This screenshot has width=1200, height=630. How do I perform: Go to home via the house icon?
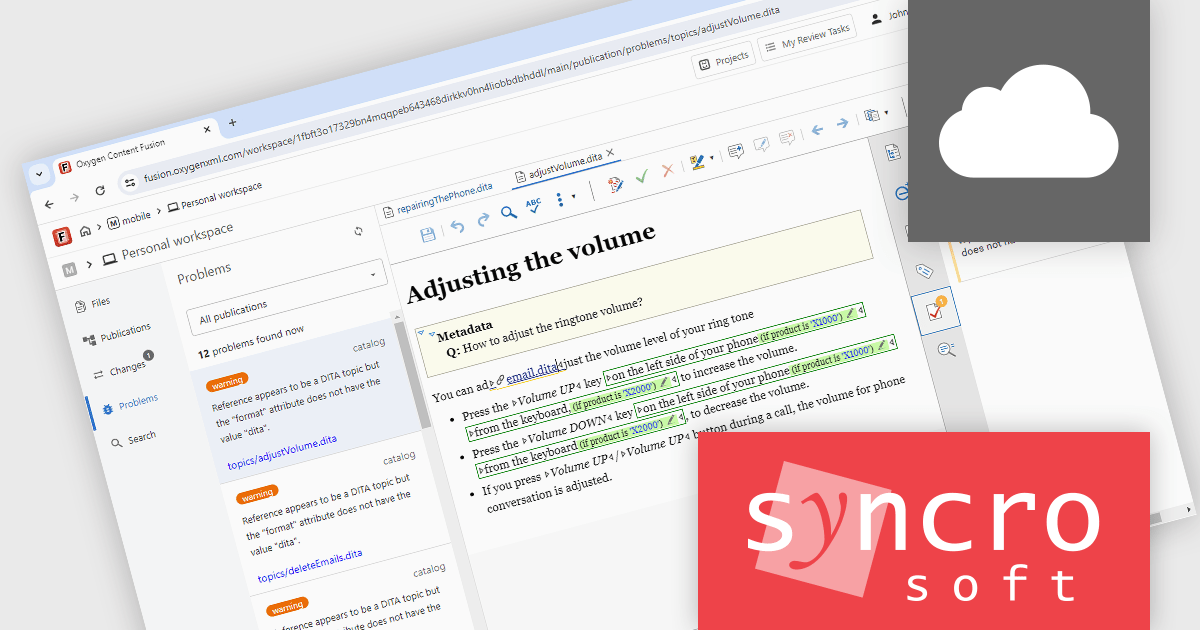tap(86, 231)
